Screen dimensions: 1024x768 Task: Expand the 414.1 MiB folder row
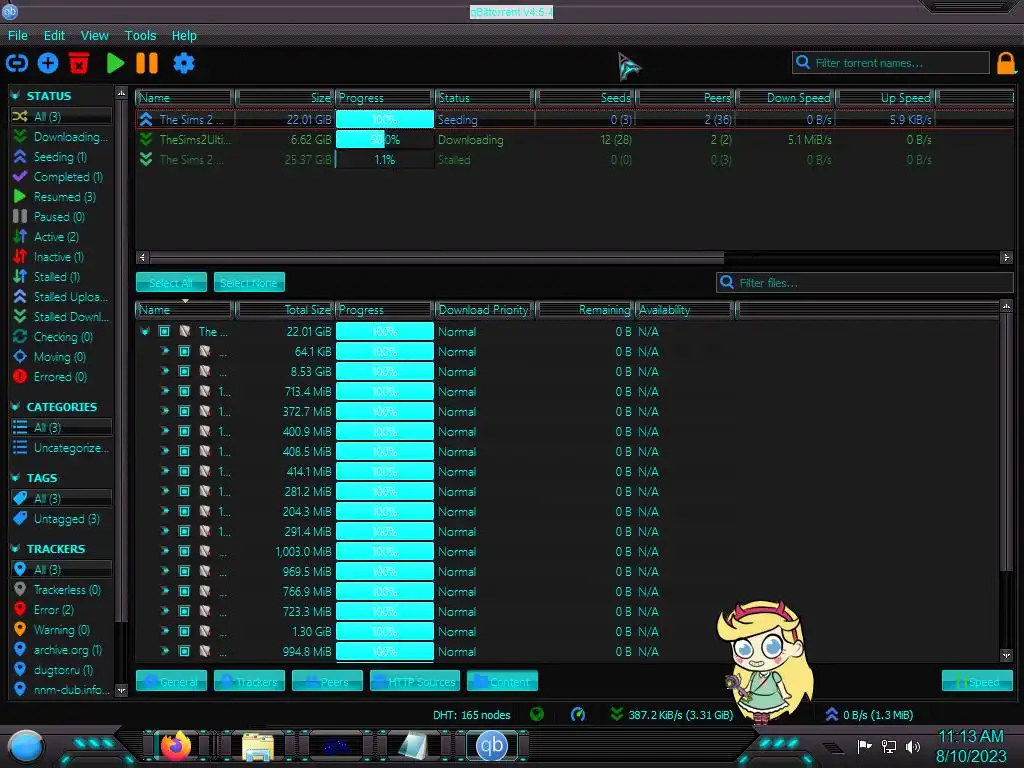pyautogui.click(x=165, y=472)
